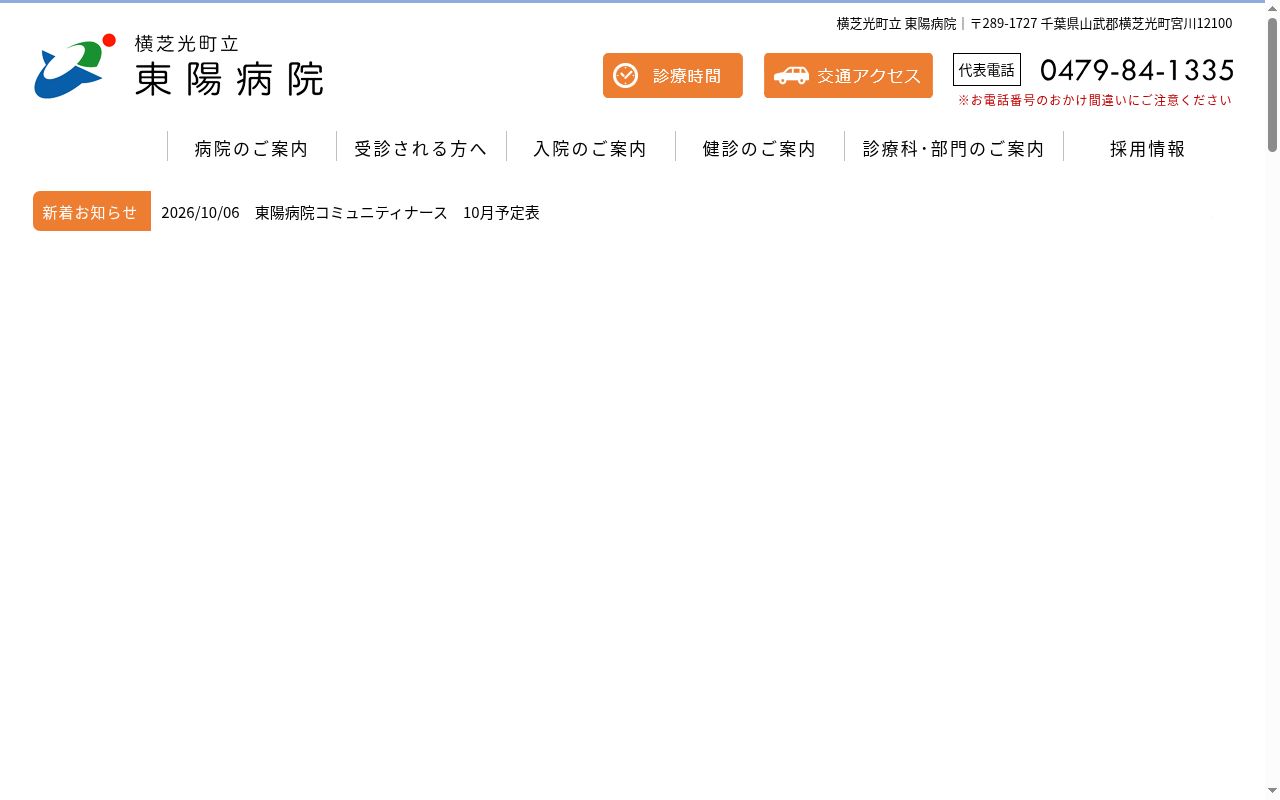Open 病院のご案内 menu
Viewport: 1280px width, 800px height.
click(x=251, y=149)
